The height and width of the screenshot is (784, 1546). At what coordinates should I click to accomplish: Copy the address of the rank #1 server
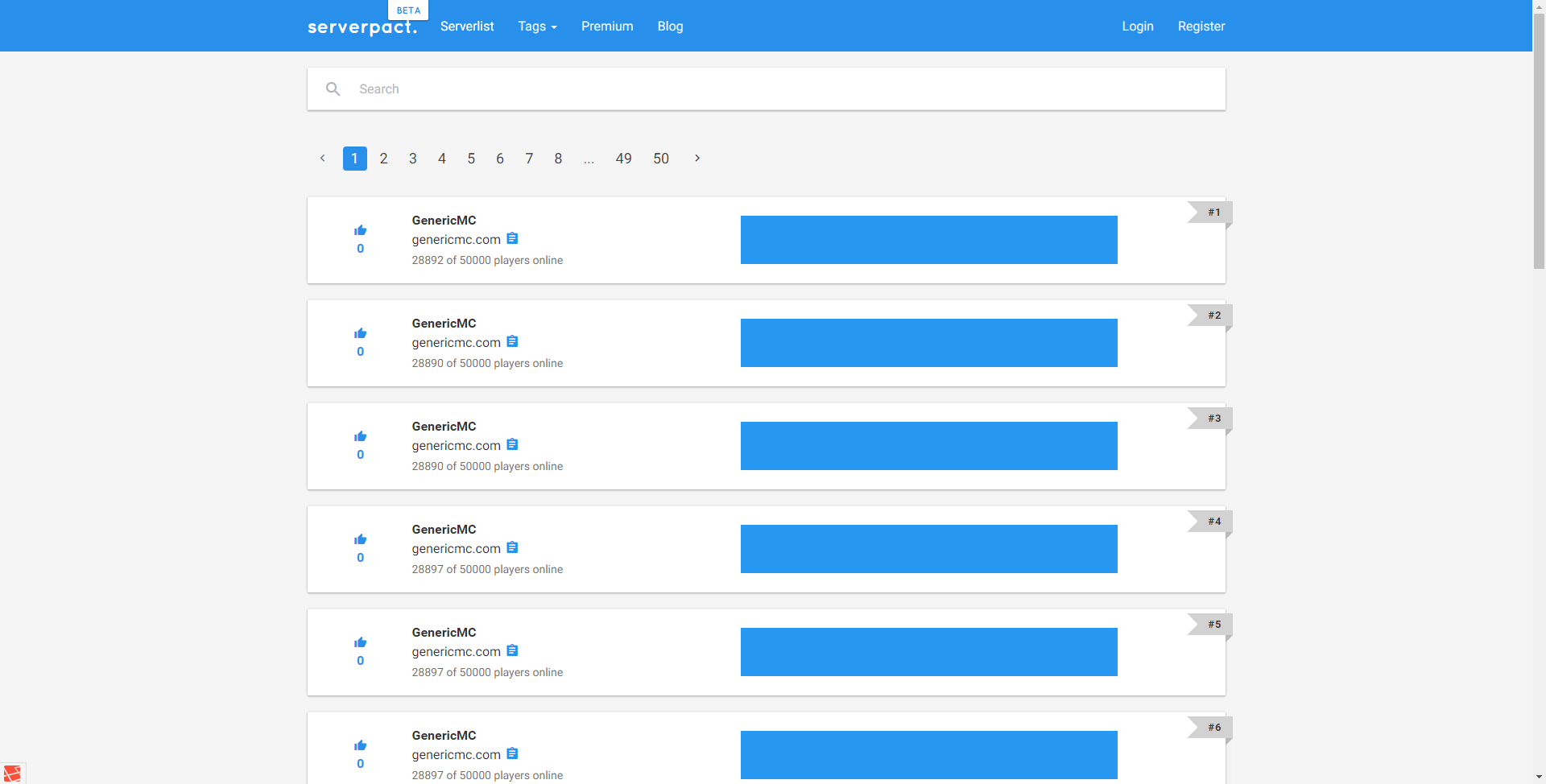click(512, 238)
